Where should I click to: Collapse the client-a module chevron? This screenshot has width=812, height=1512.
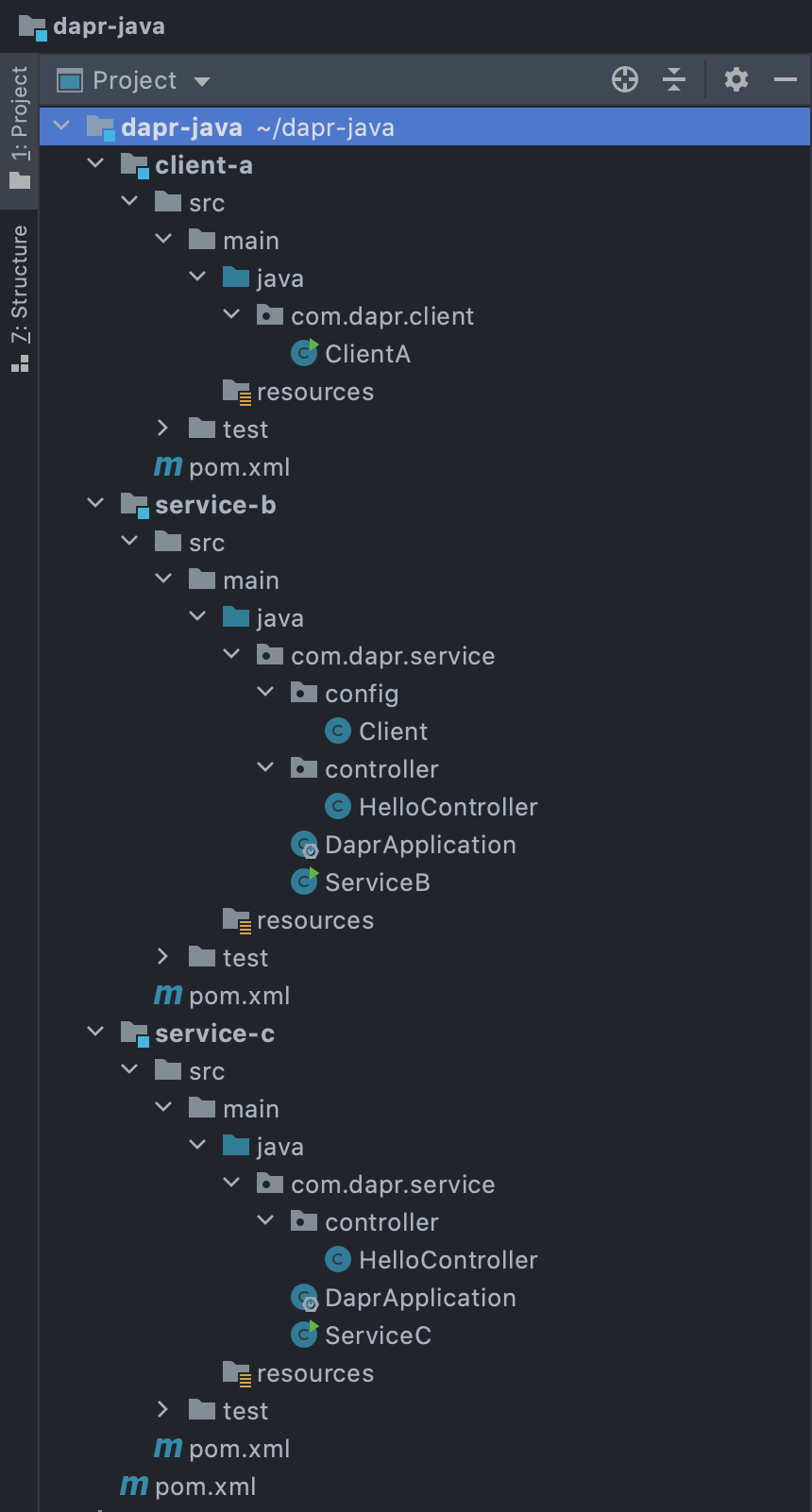pos(95,163)
